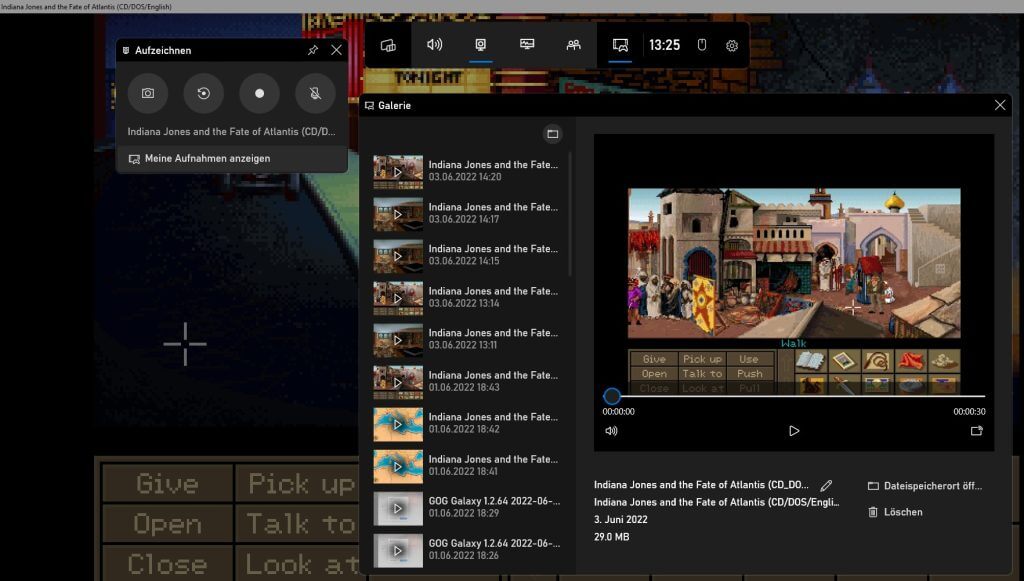Click the Close verb in the game
The width and height of the screenshot is (1024, 581).
[x=167, y=564]
